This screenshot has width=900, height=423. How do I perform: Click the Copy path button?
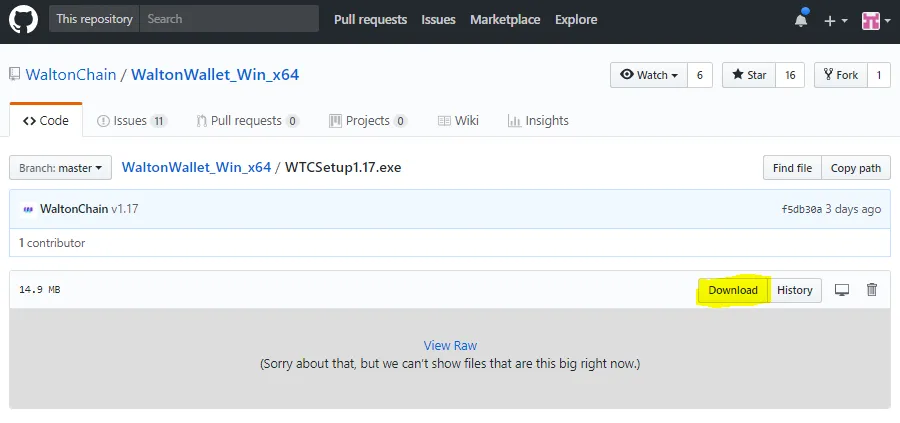tap(856, 168)
